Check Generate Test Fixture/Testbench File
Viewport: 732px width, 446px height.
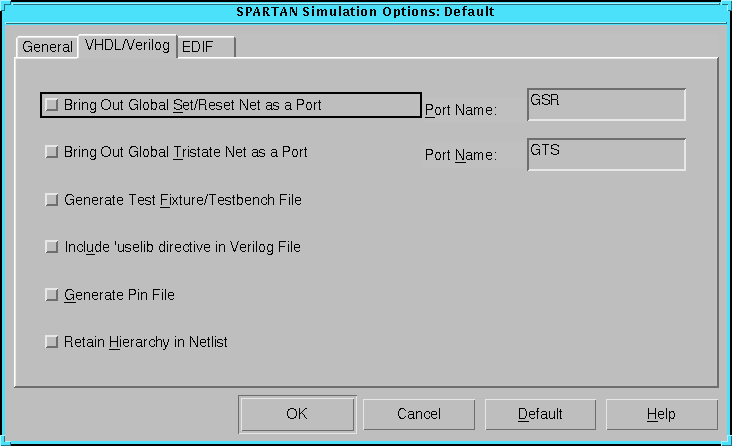[52, 200]
